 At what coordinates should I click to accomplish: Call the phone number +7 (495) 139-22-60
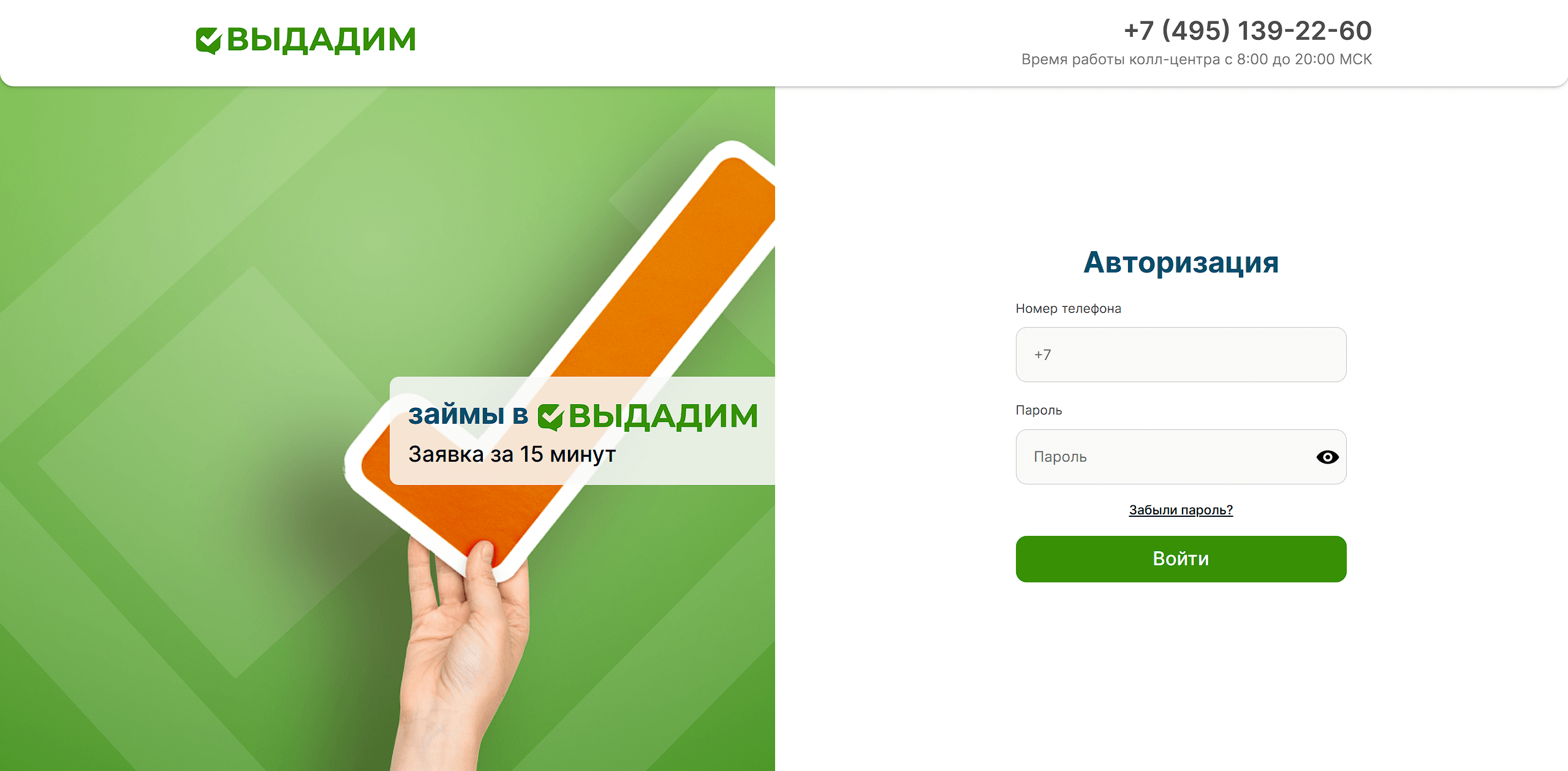click(1248, 31)
